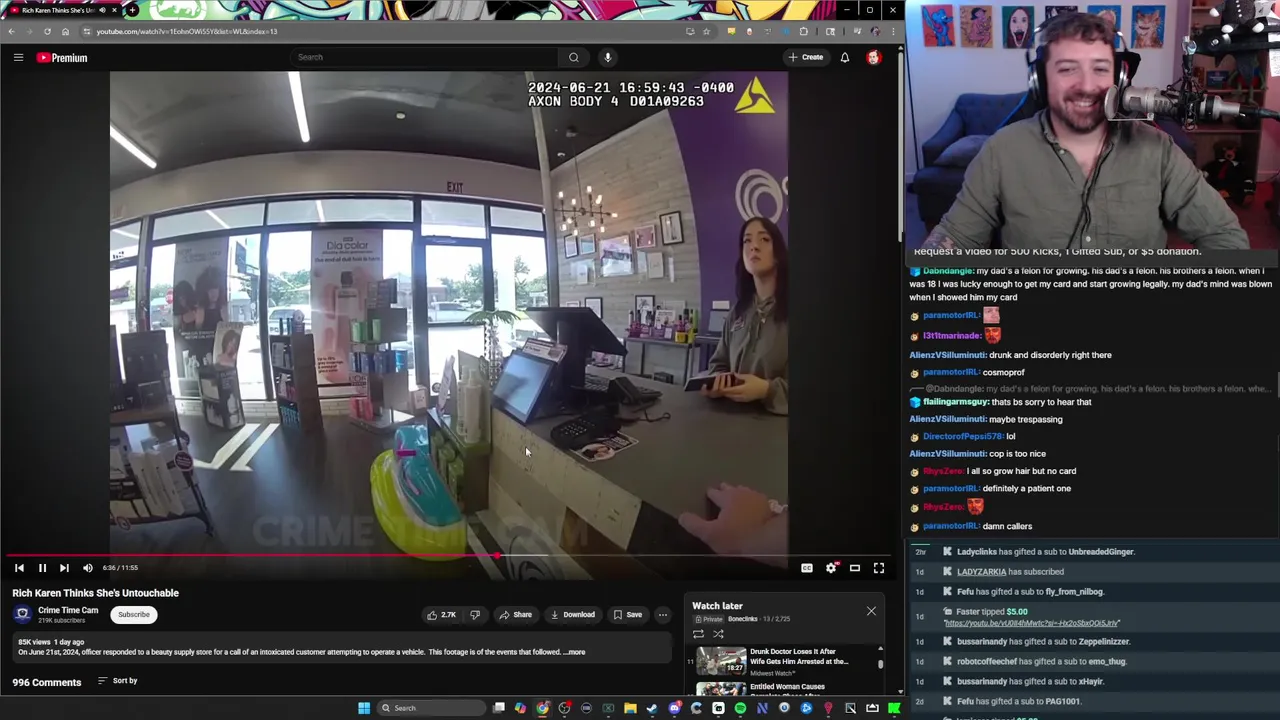Click chat message 'drunk and disorderly right there'

point(1052,355)
